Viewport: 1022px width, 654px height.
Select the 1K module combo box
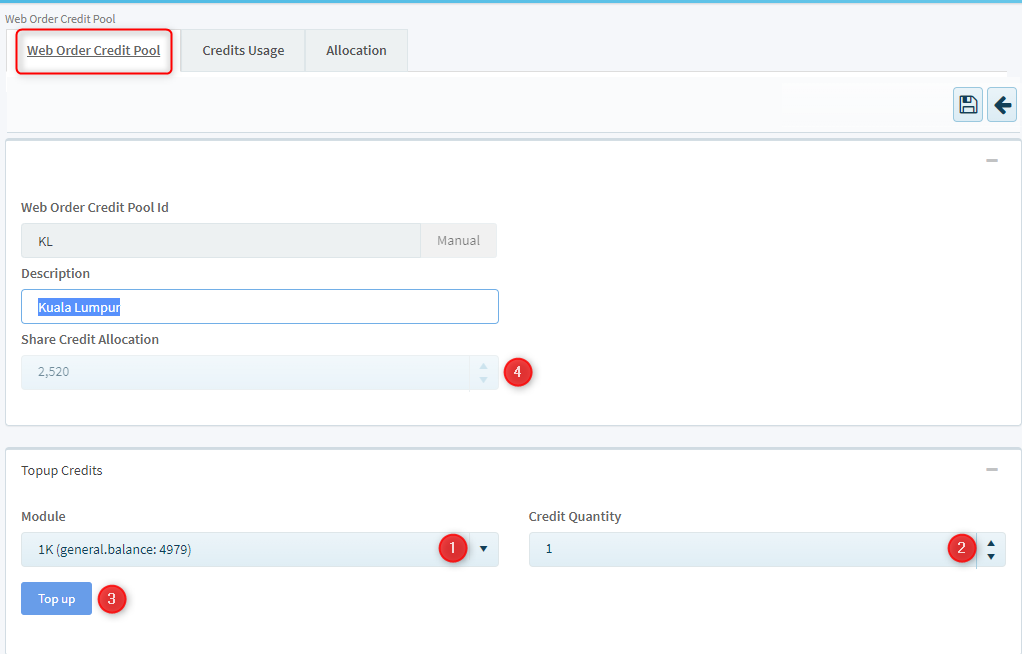(x=230, y=549)
